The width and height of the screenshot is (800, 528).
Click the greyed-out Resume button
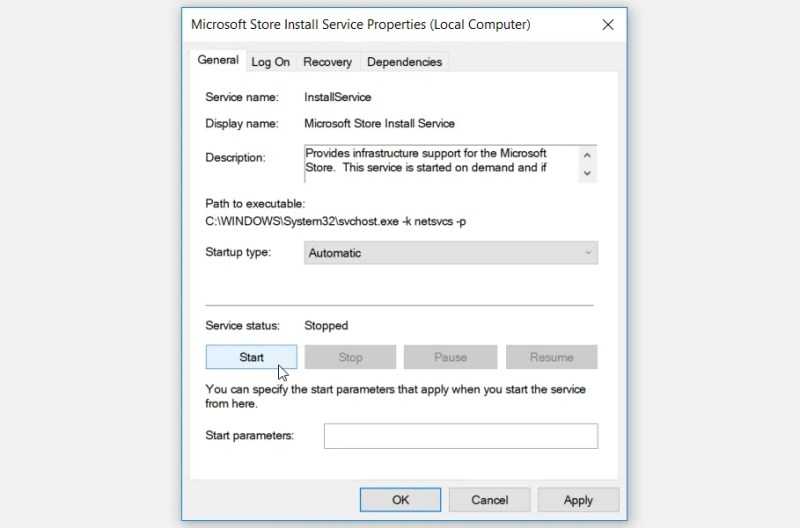click(552, 357)
